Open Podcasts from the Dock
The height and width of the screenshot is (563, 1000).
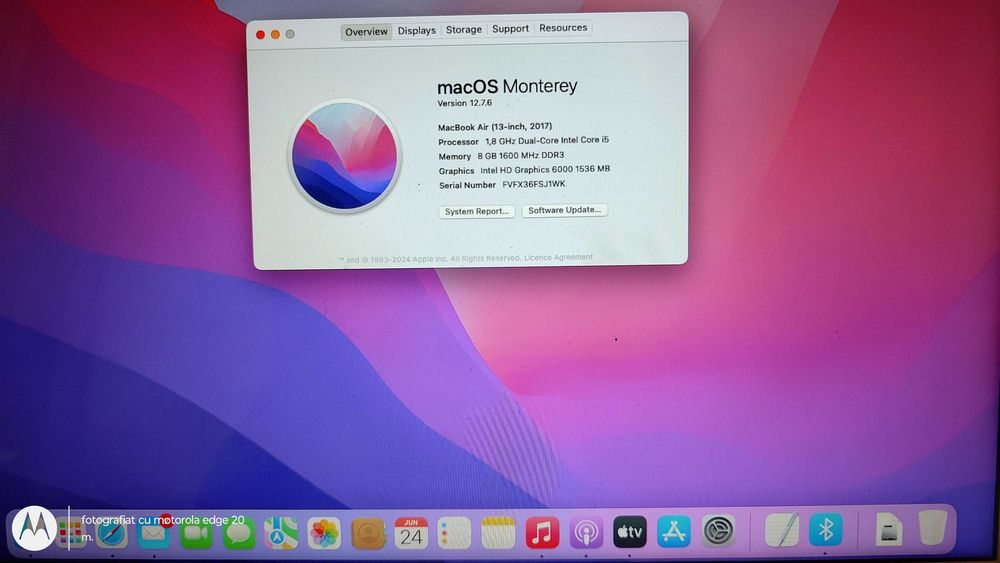click(586, 533)
